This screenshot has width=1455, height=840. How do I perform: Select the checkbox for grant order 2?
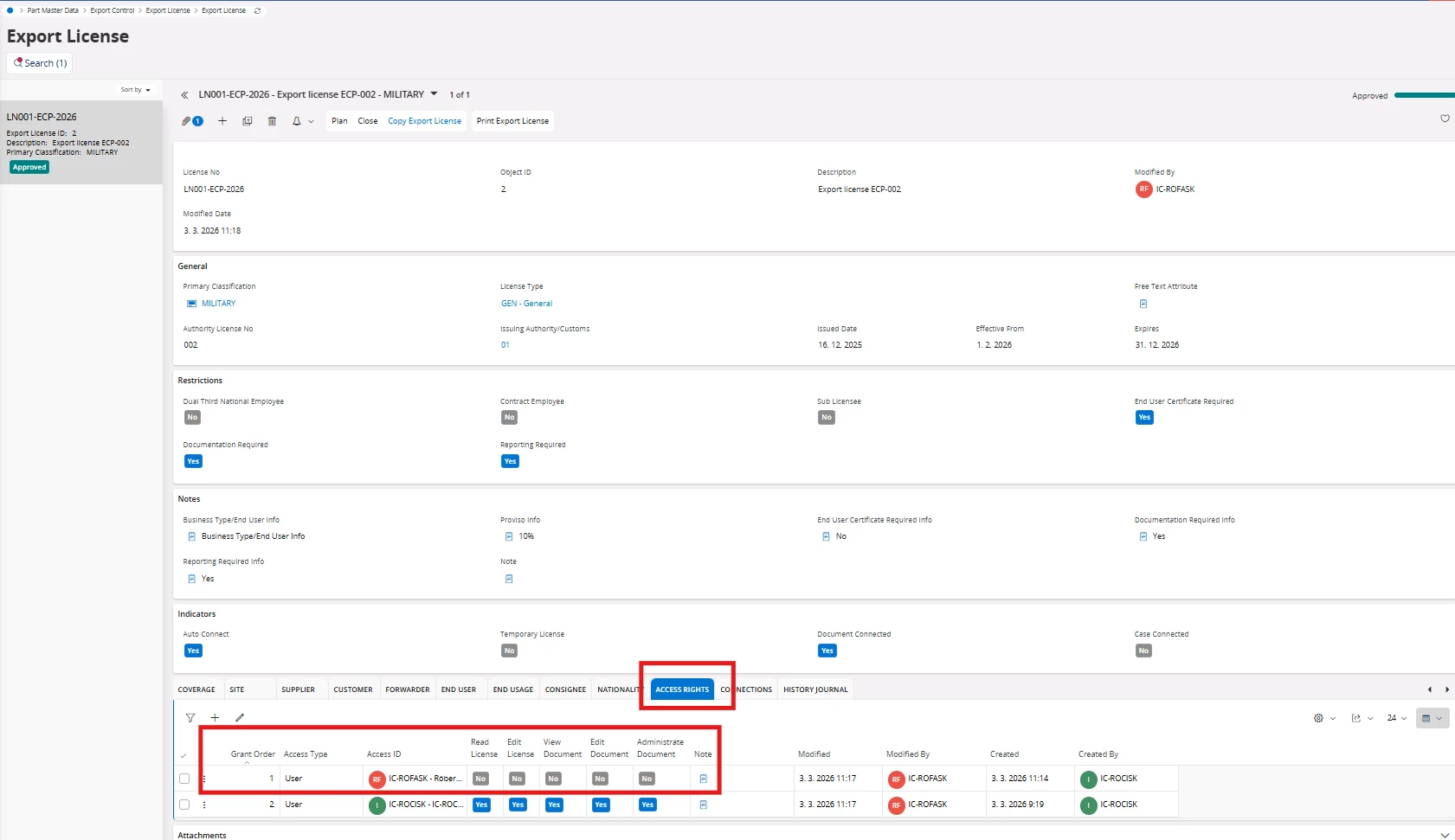pos(184,805)
